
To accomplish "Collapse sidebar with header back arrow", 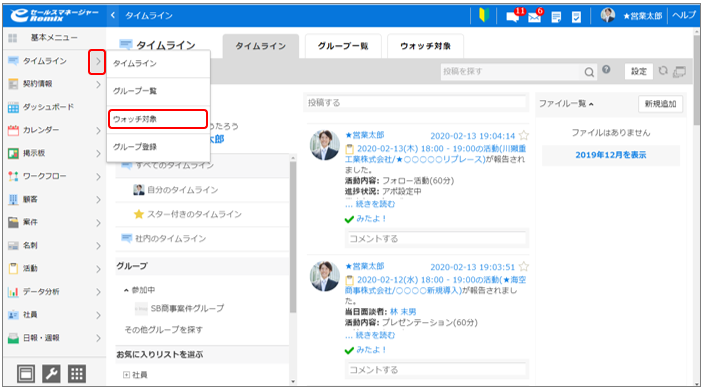I will 113,15.
